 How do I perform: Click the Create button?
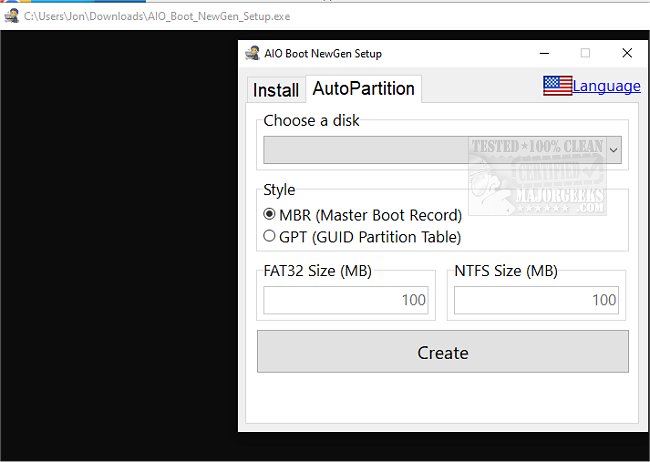click(x=443, y=352)
